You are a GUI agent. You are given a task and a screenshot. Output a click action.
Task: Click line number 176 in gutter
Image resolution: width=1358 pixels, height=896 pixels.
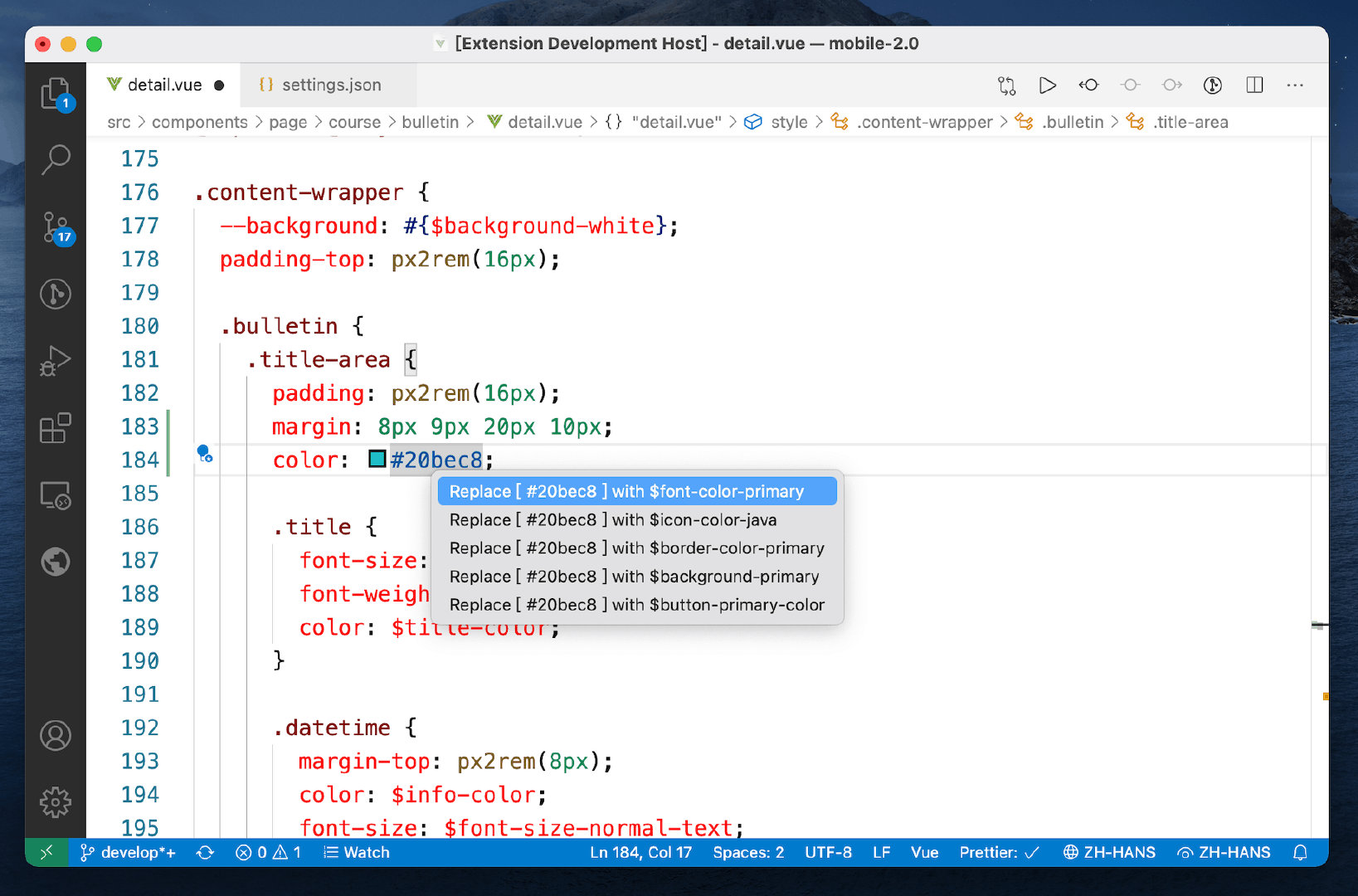139,192
